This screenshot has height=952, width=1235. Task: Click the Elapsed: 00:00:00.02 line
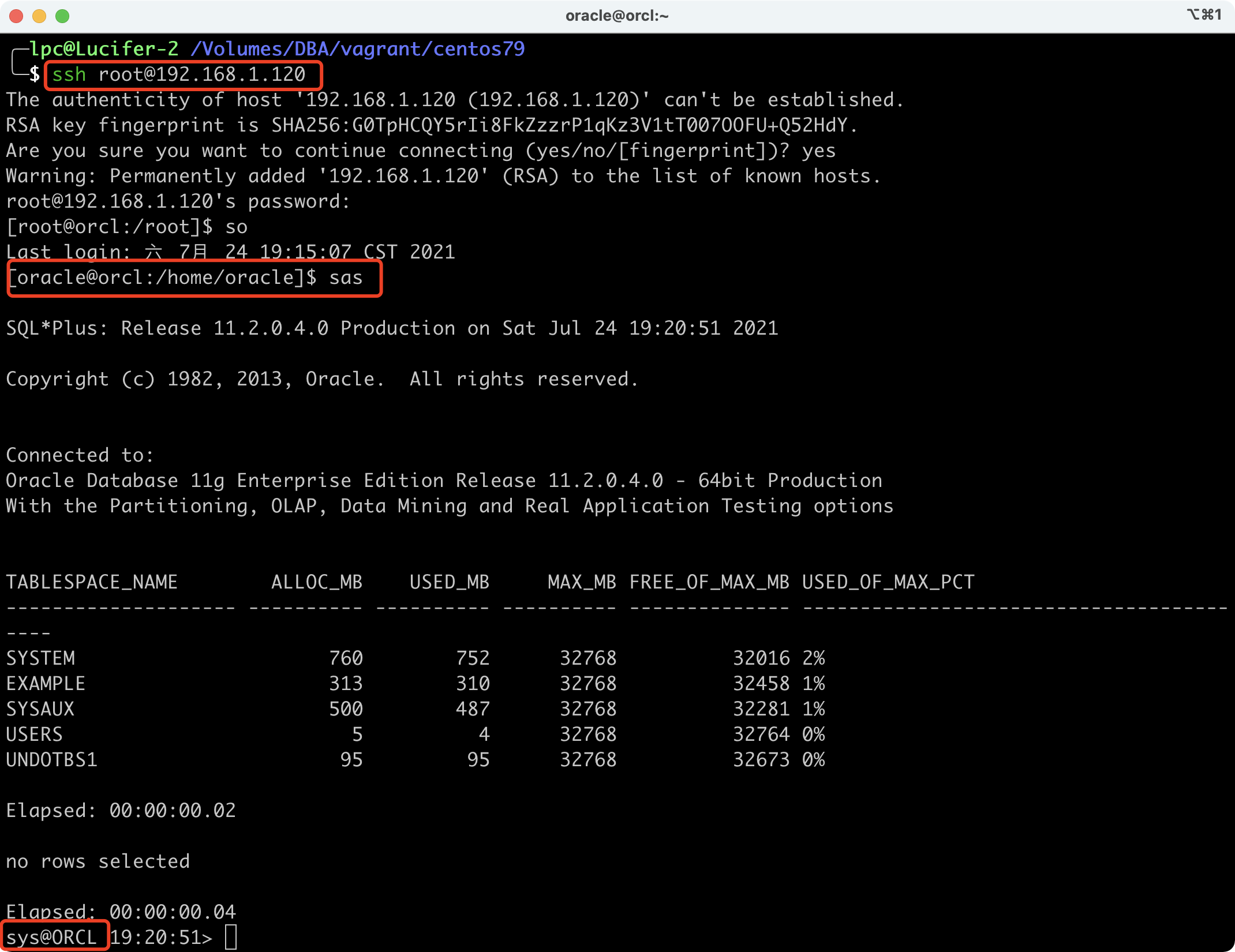tap(121, 811)
